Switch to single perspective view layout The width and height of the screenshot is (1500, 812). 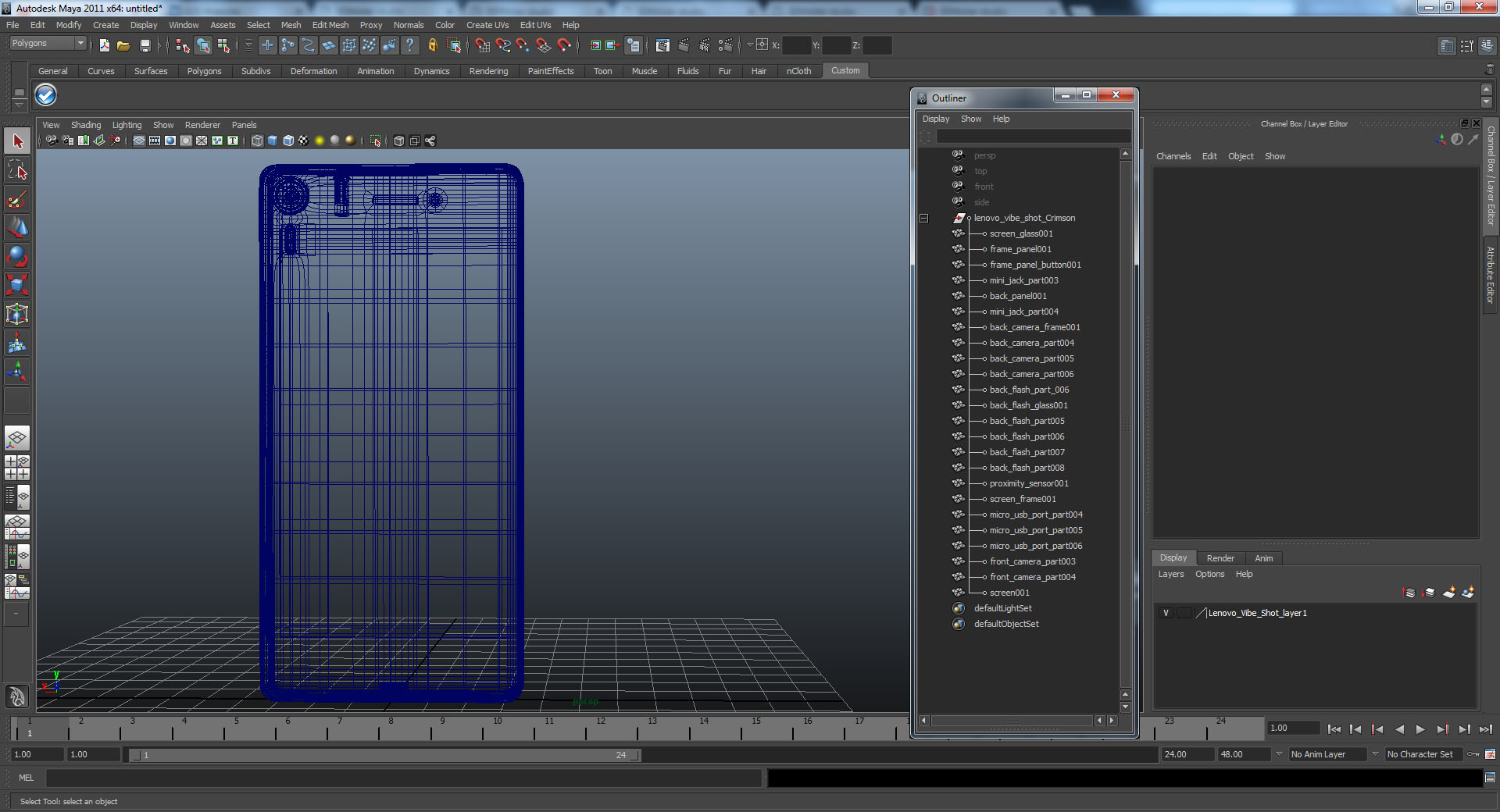pos(17,438)
